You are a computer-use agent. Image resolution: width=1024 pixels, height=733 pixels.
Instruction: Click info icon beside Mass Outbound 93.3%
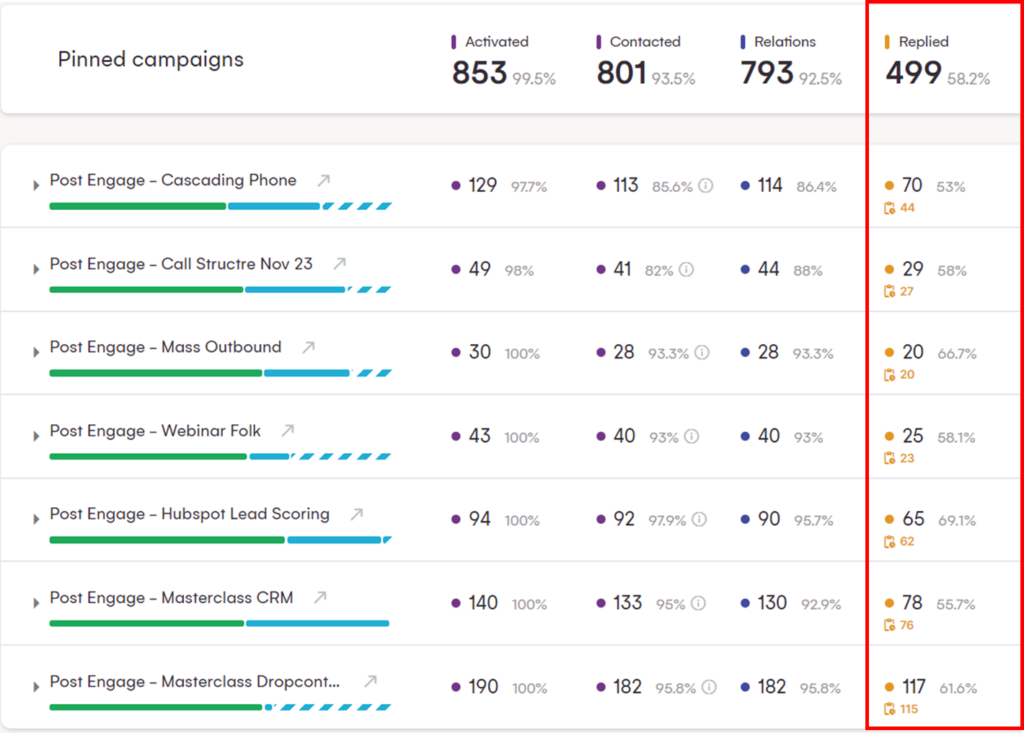point(702,353)
